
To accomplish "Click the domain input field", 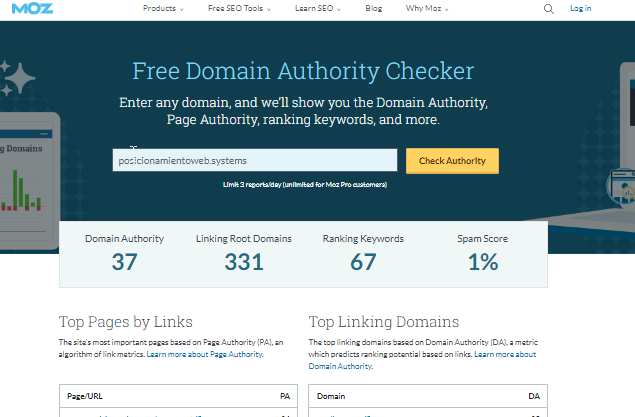I will pyautogui.click(x=255, y=160).
